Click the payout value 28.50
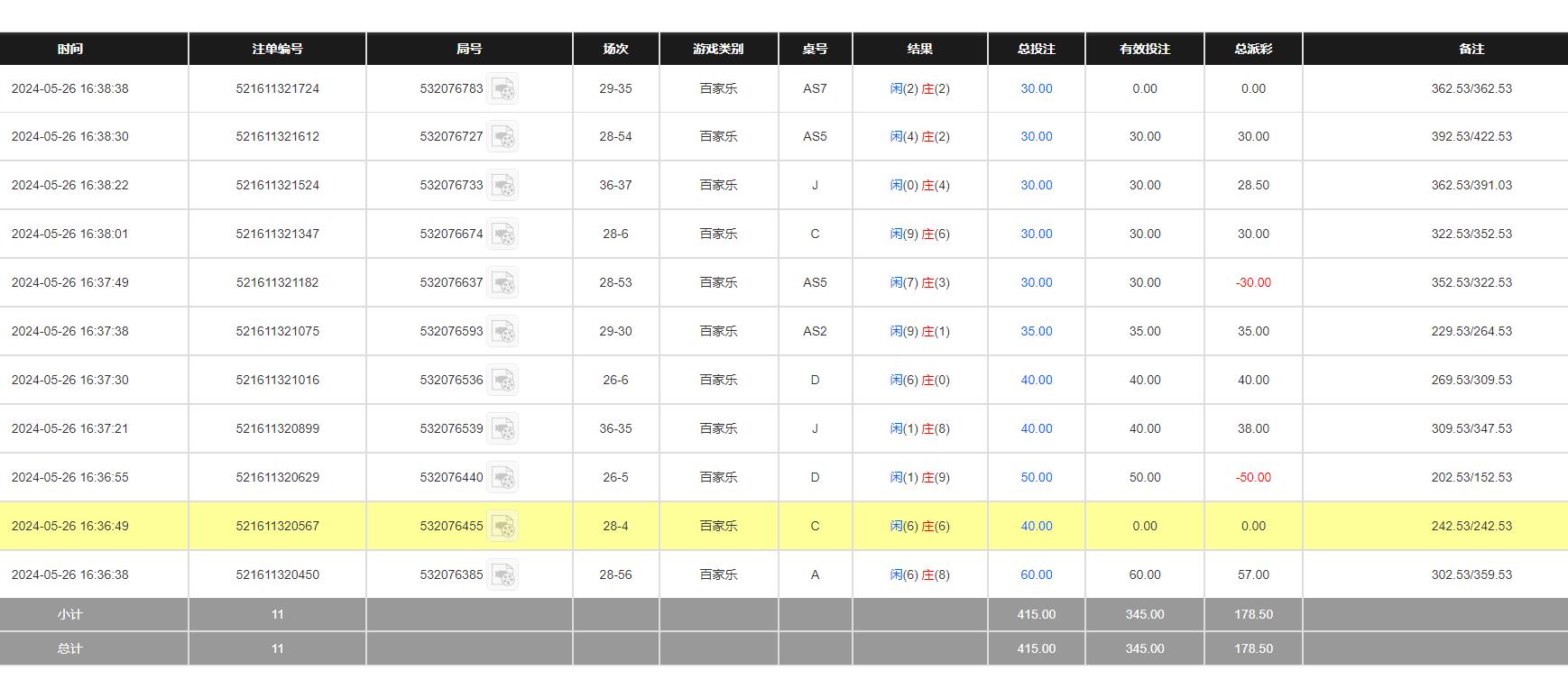The width and height of the screenshot is (1568, 689). [x=1253, y=185]
